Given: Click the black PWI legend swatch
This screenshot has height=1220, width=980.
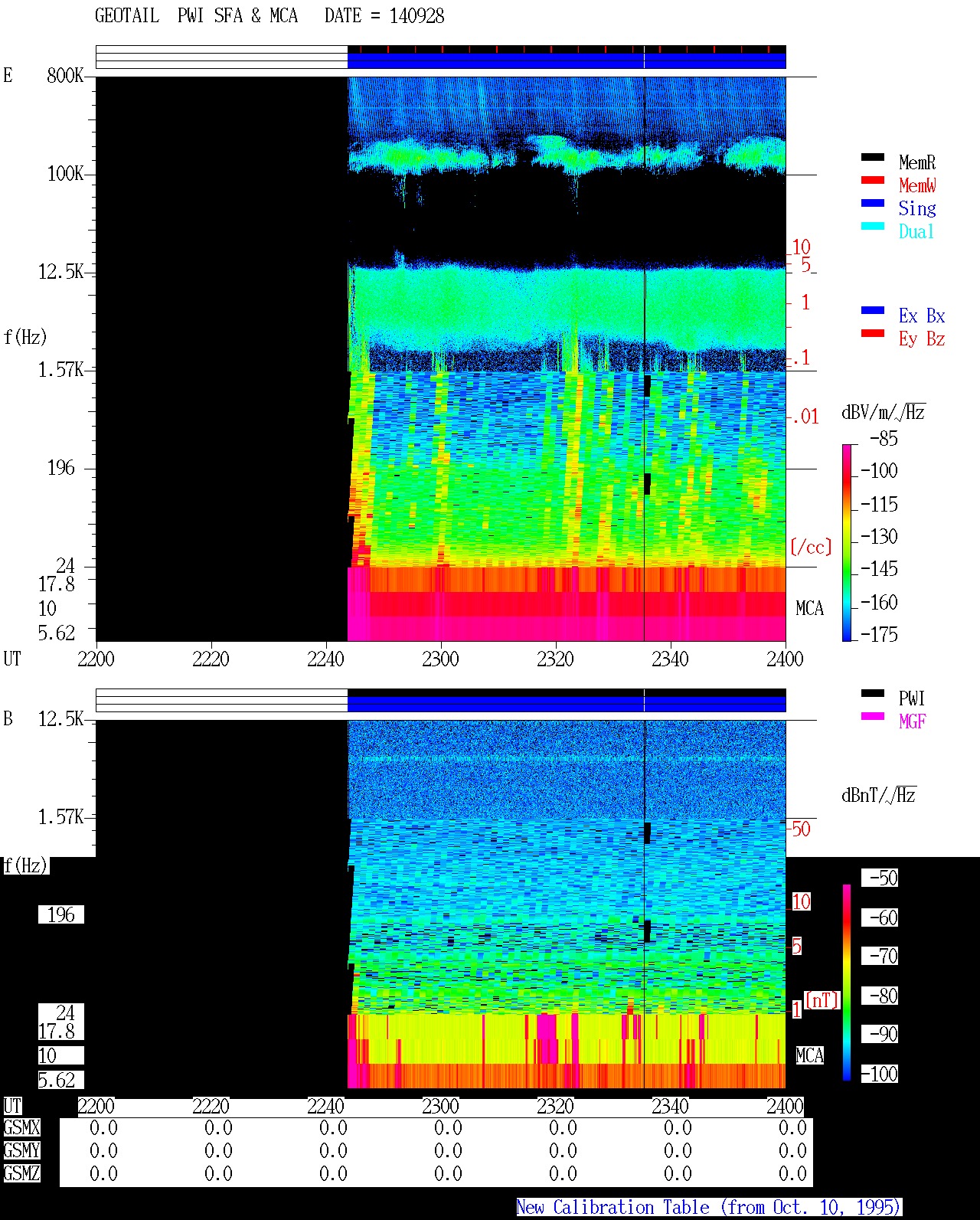Looking at the screenshot, I should point(873,693).
